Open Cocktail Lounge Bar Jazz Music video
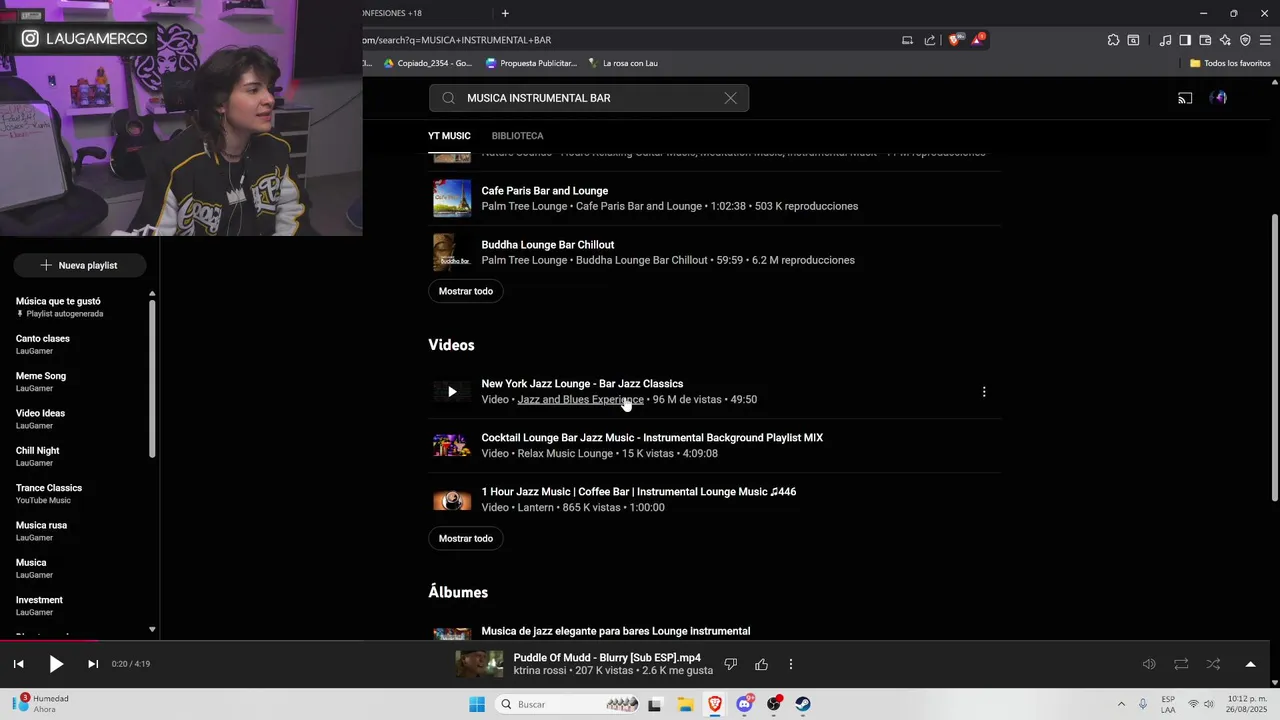This screenshot has width=1280, height=720. [652, 438]
